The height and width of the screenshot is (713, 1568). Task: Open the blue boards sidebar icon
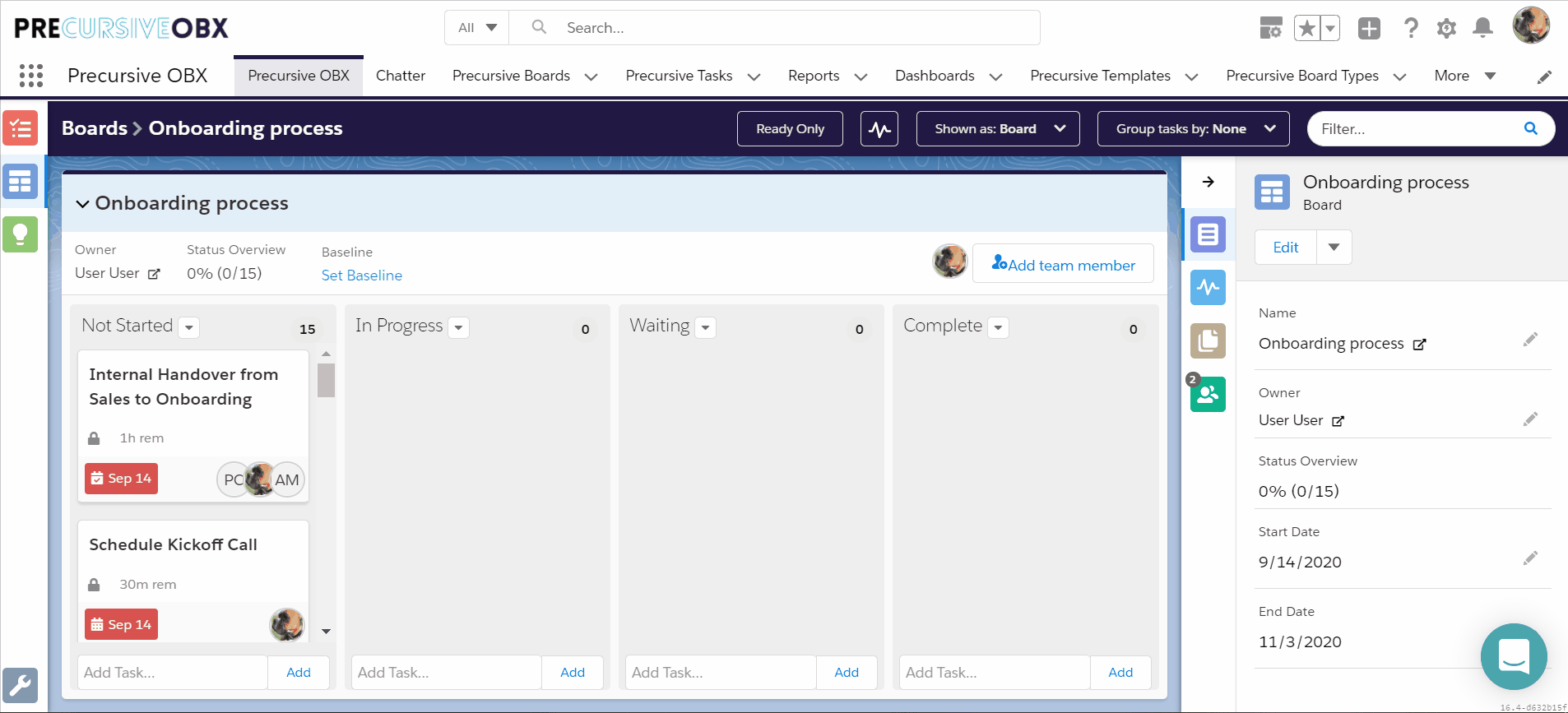(x=21, y=181)
